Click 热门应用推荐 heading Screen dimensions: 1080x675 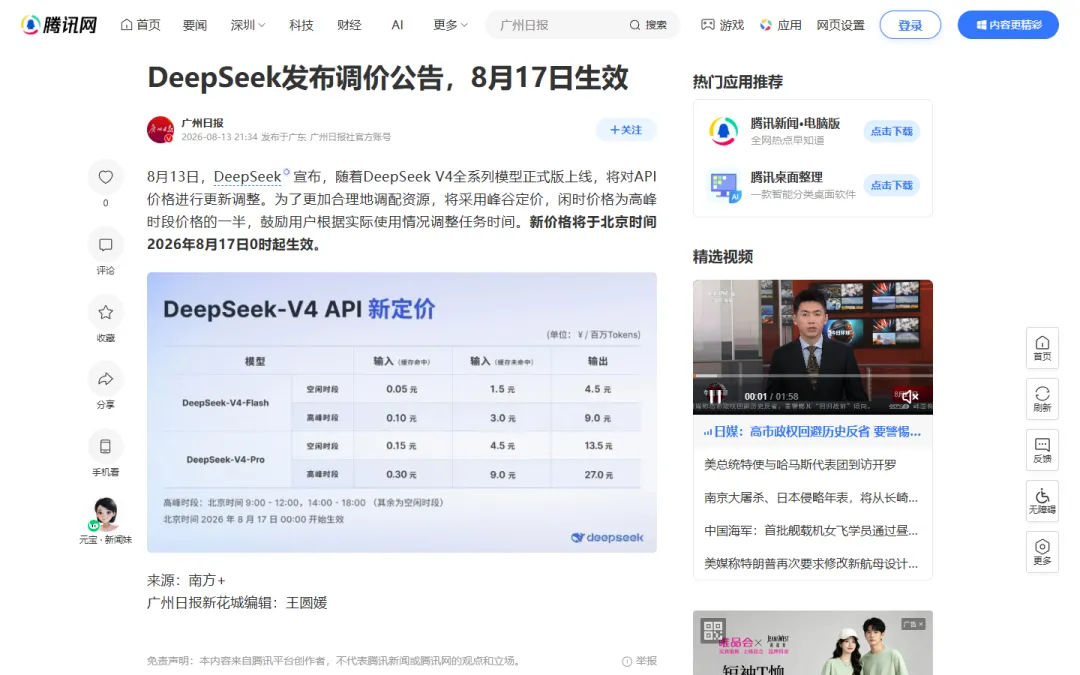[x=738, y=82]
